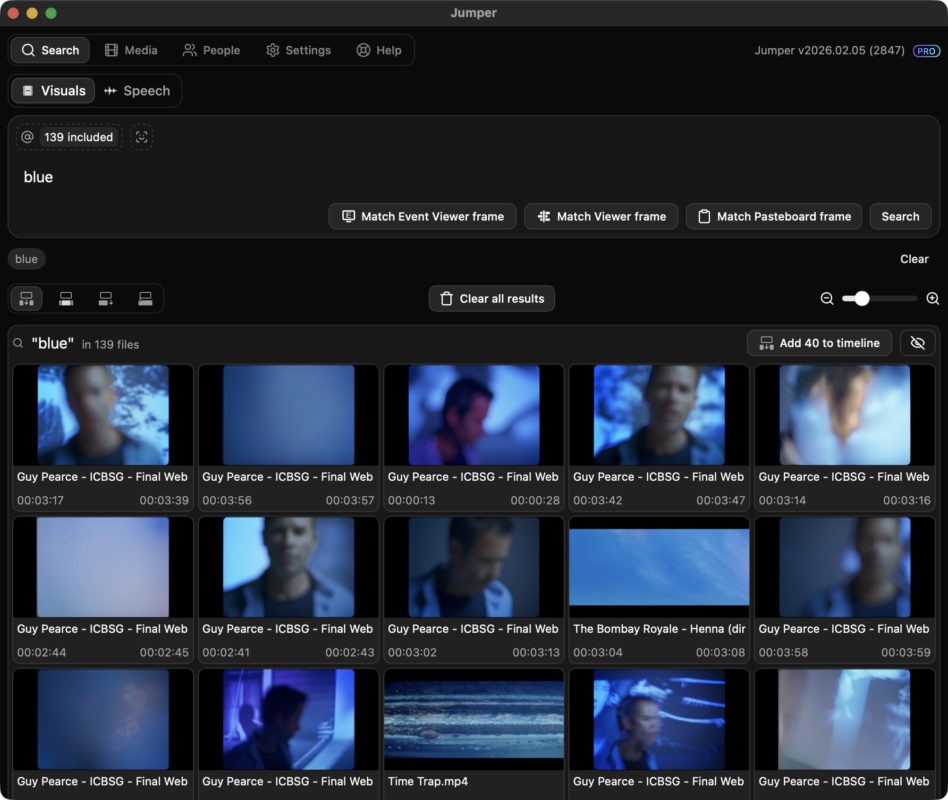Image resolution: width=948 pixels, height=800 pixels.
Task: Open Guy Pearce thumbnail at 00:03:58
Action: tap(845, 567)
